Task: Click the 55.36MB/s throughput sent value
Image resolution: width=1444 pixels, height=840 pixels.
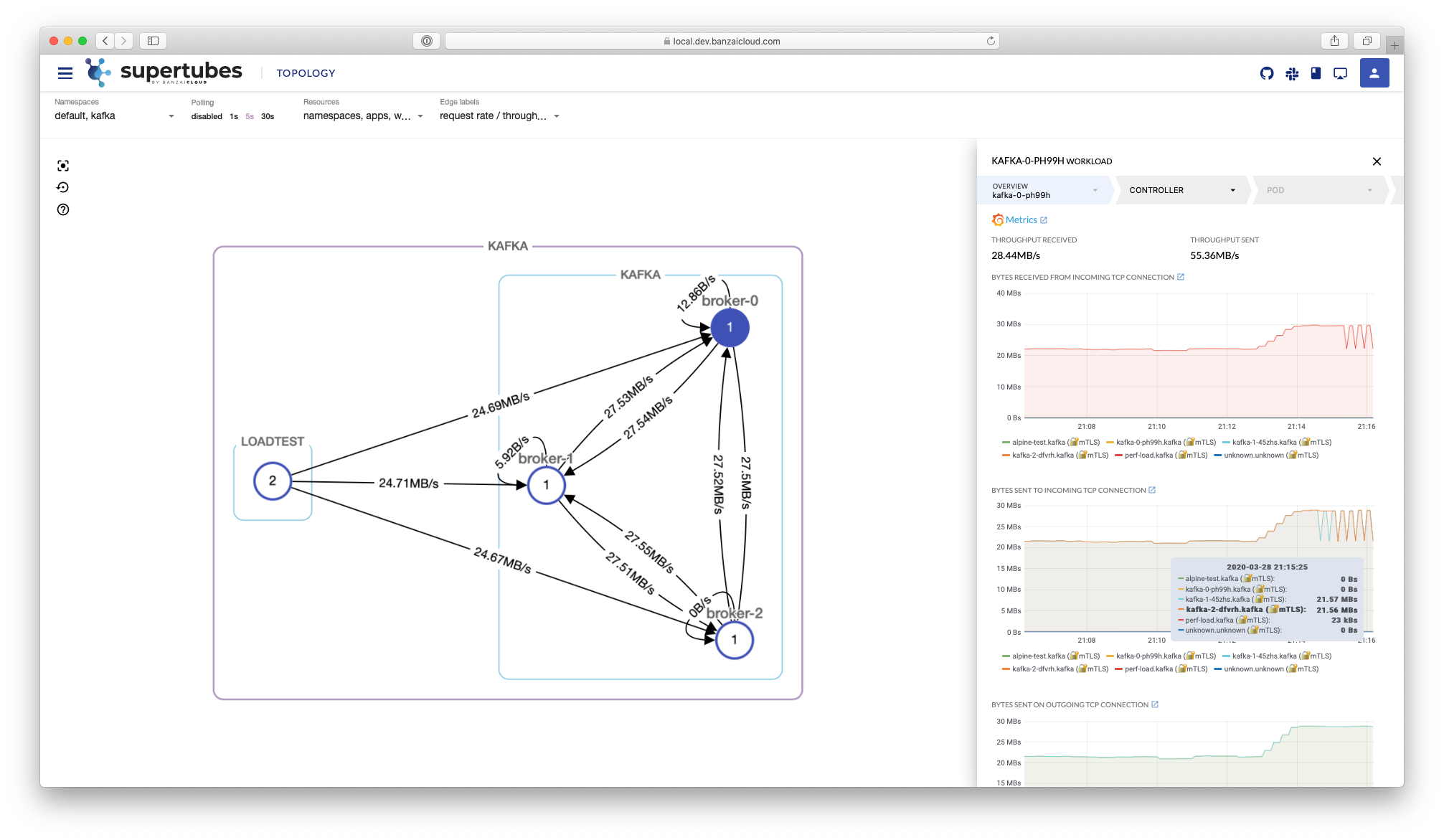Action: tap(1214, 255)
